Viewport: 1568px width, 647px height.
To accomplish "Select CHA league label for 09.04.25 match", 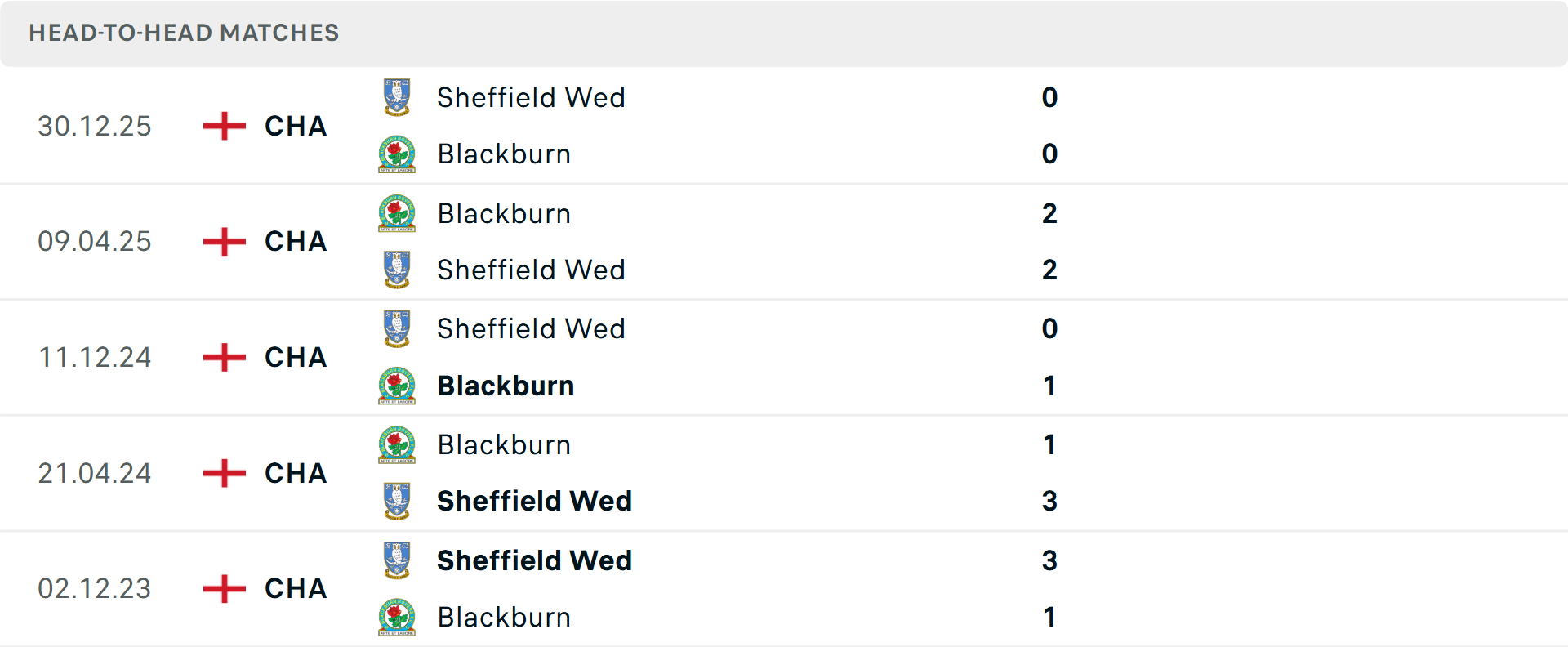I will (x=296, y=241).
